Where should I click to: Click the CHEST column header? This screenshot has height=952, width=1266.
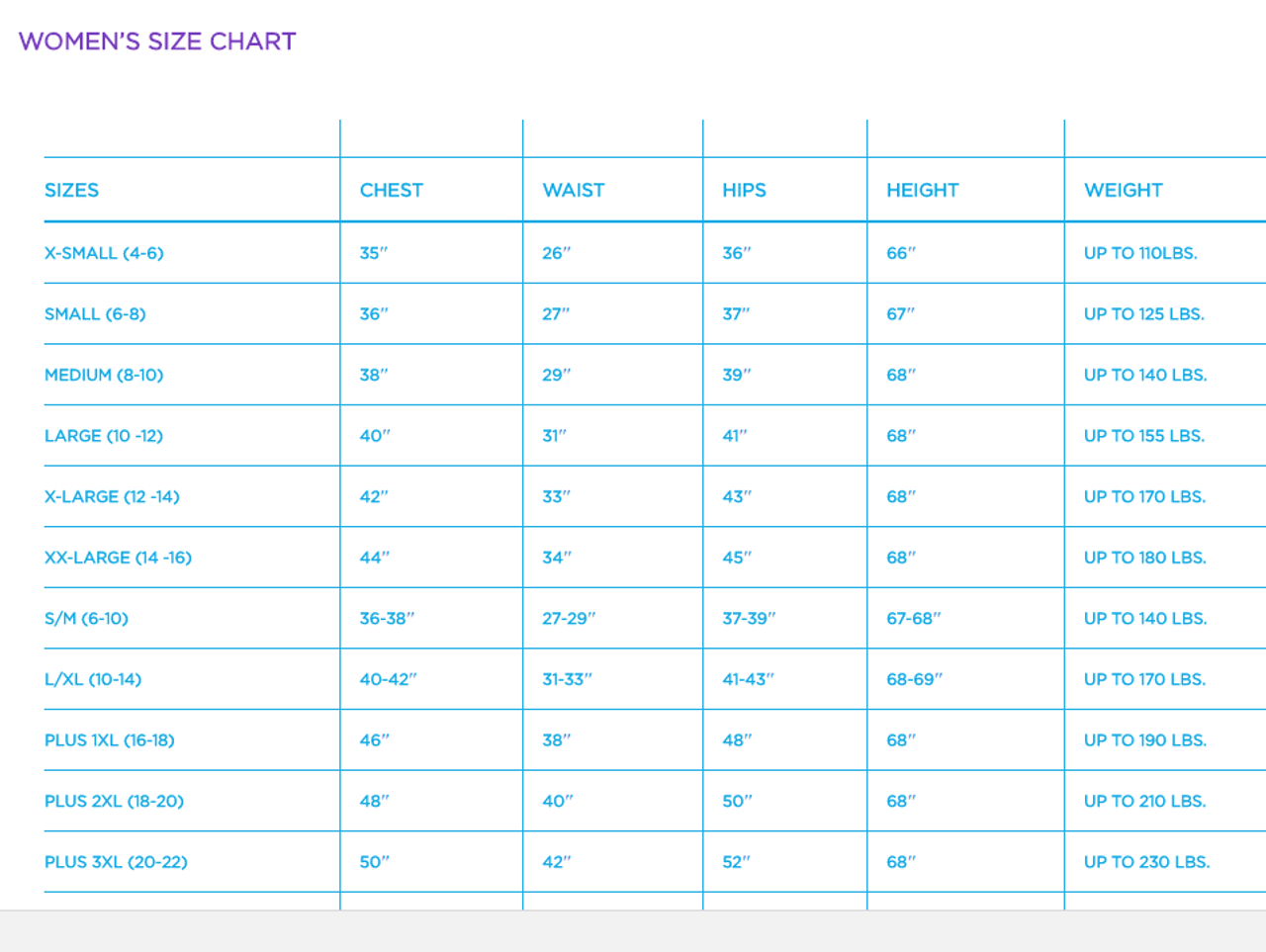coord(391,191)
